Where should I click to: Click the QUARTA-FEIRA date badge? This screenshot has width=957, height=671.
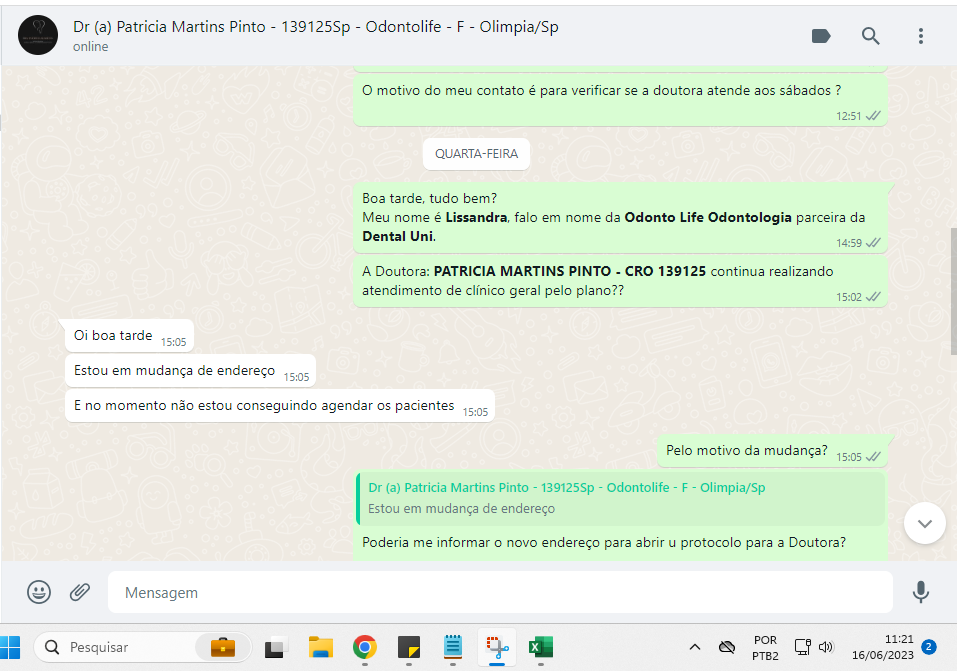click(x=476, y=154)
